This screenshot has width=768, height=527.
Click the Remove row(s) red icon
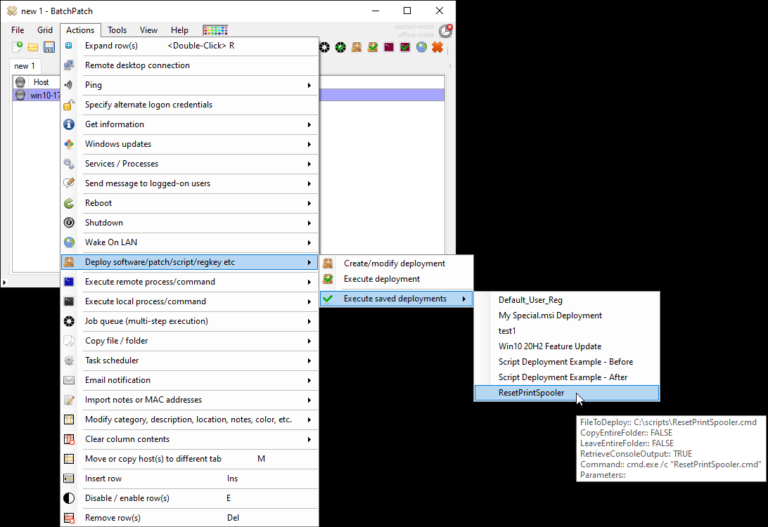pyautogui.click(x=69, y=518)
